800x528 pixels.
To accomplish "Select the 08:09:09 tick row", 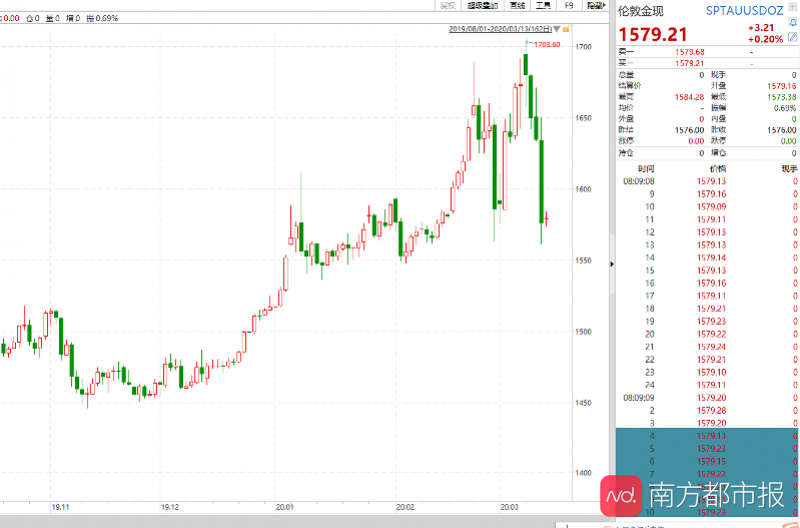I will [x=707, y=398].
